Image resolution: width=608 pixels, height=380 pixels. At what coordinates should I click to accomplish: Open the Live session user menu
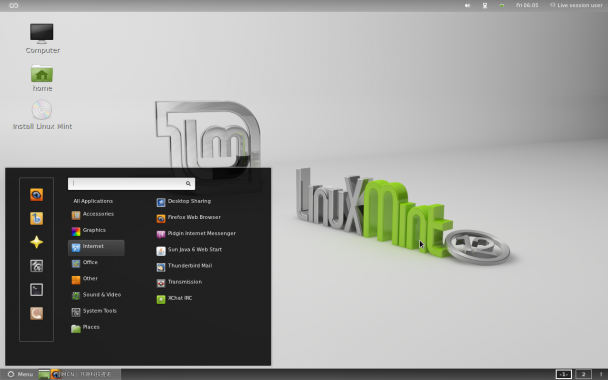pos(576,5)
